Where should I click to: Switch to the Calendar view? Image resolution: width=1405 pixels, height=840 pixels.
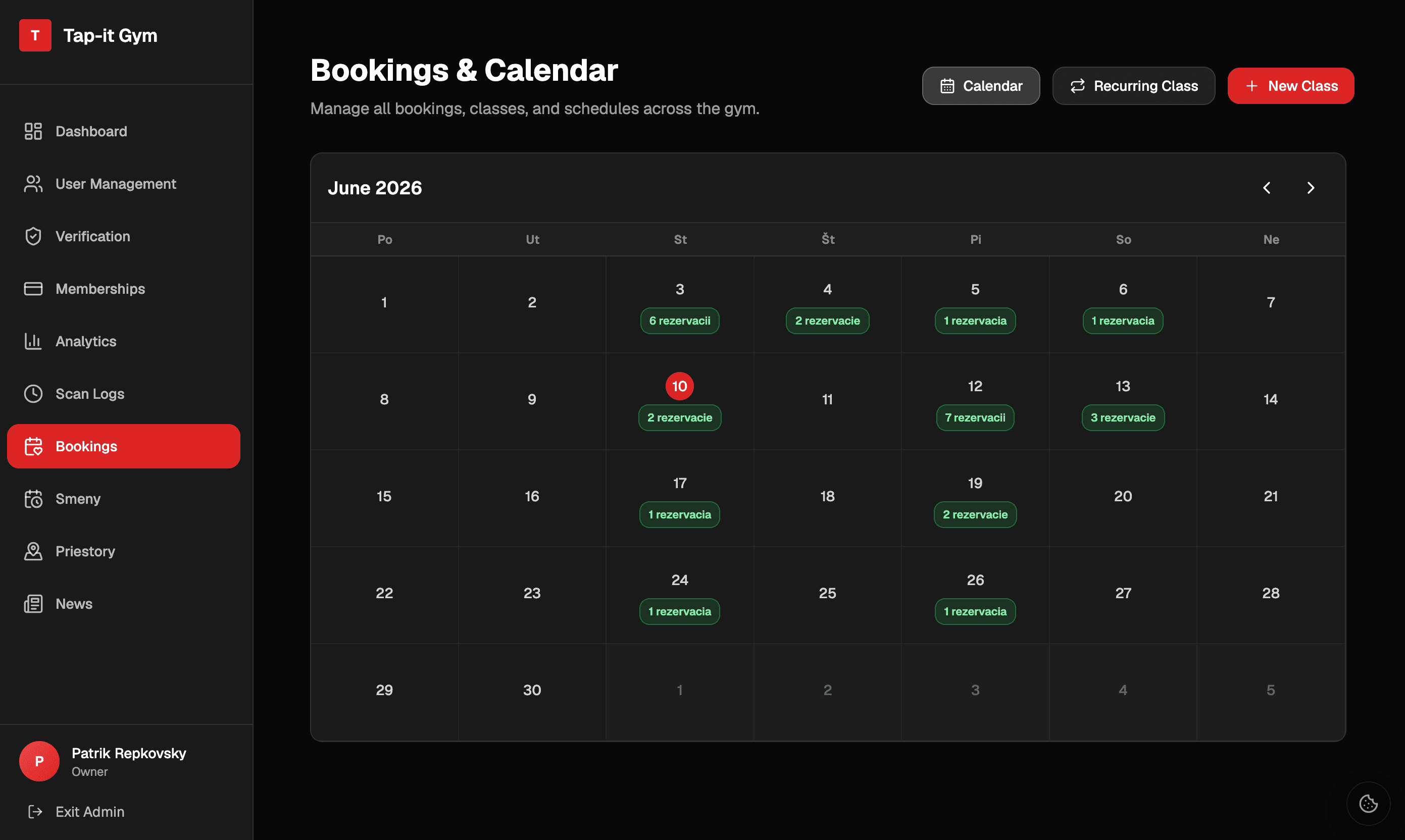point(981,86)
